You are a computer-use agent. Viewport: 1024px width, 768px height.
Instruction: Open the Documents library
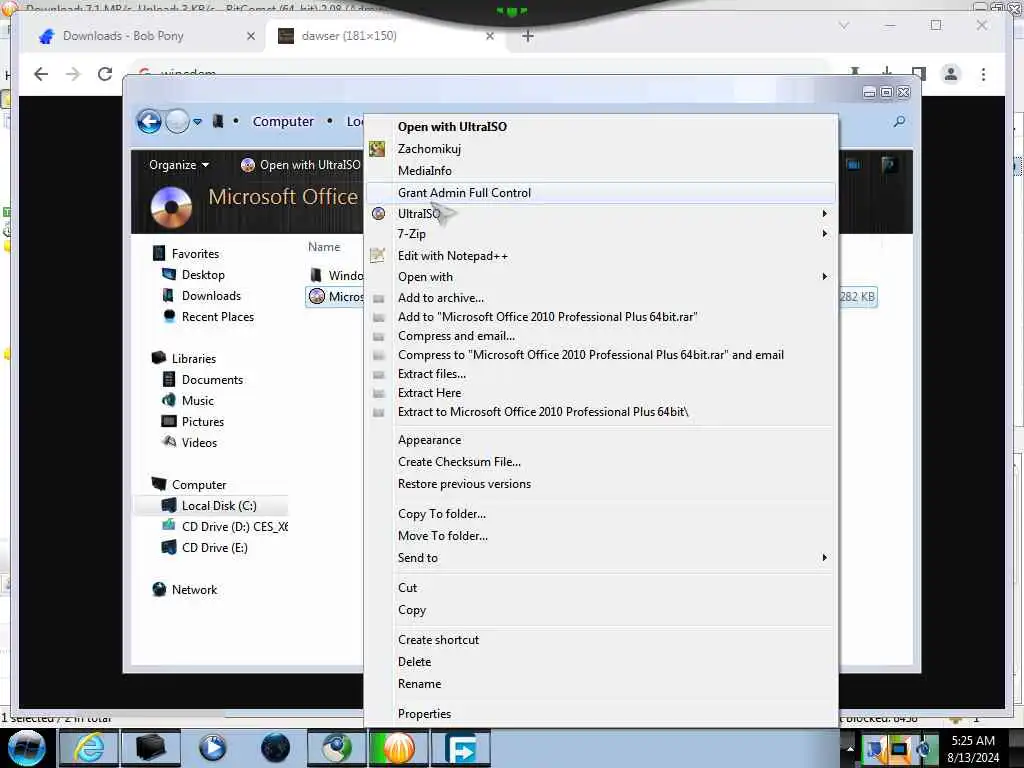(x=212, y=379)
